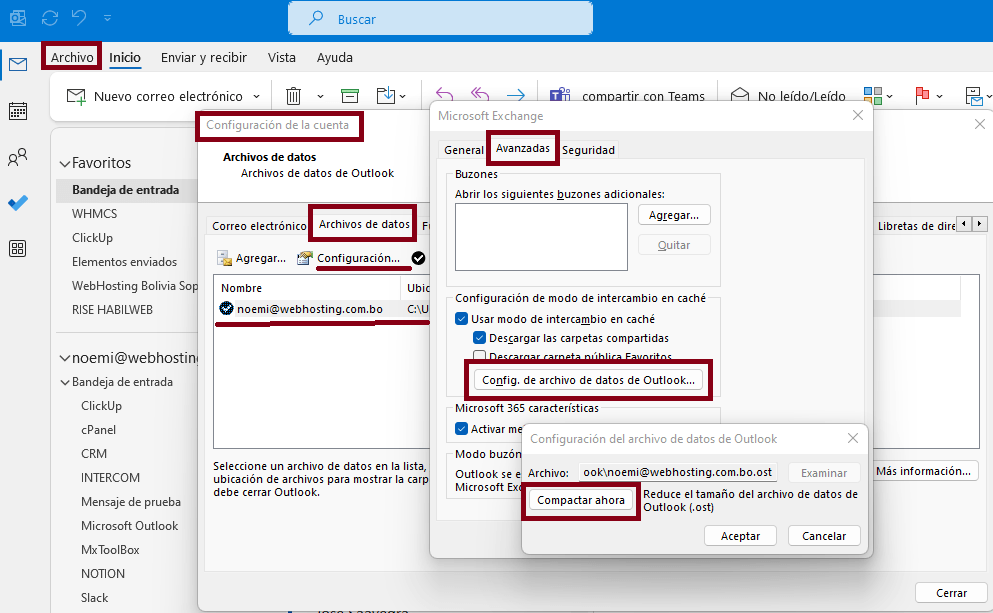Click the default checkmark circle icon
This screenshot has height=613, width=993.
(418, 258)
